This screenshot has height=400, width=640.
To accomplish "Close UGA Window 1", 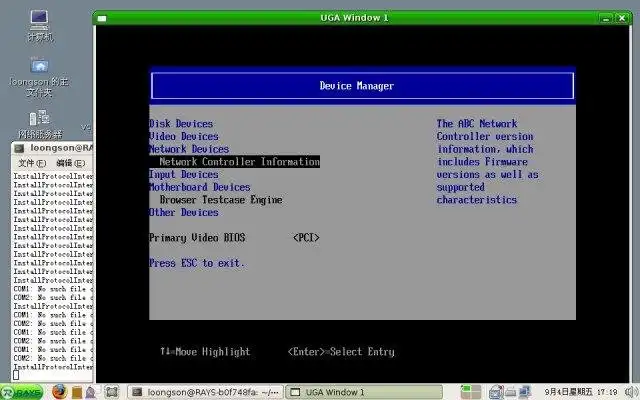I will click(622, 18).
